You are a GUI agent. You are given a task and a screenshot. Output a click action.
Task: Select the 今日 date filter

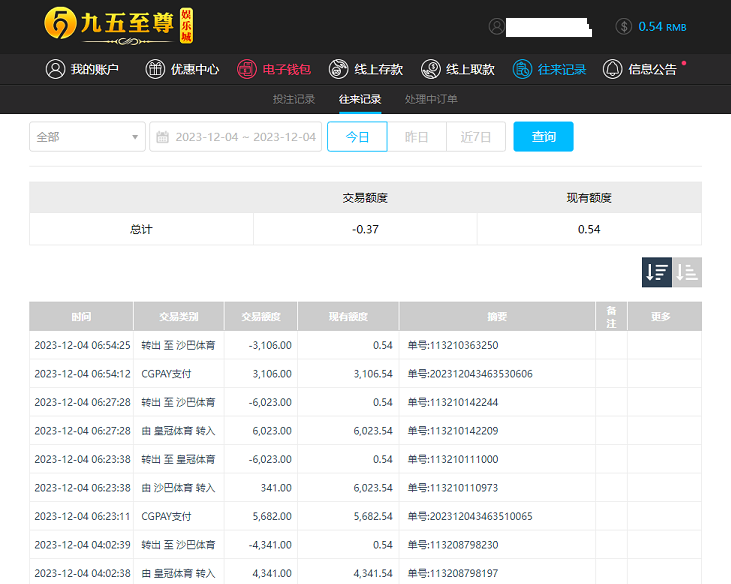point(357,137)
